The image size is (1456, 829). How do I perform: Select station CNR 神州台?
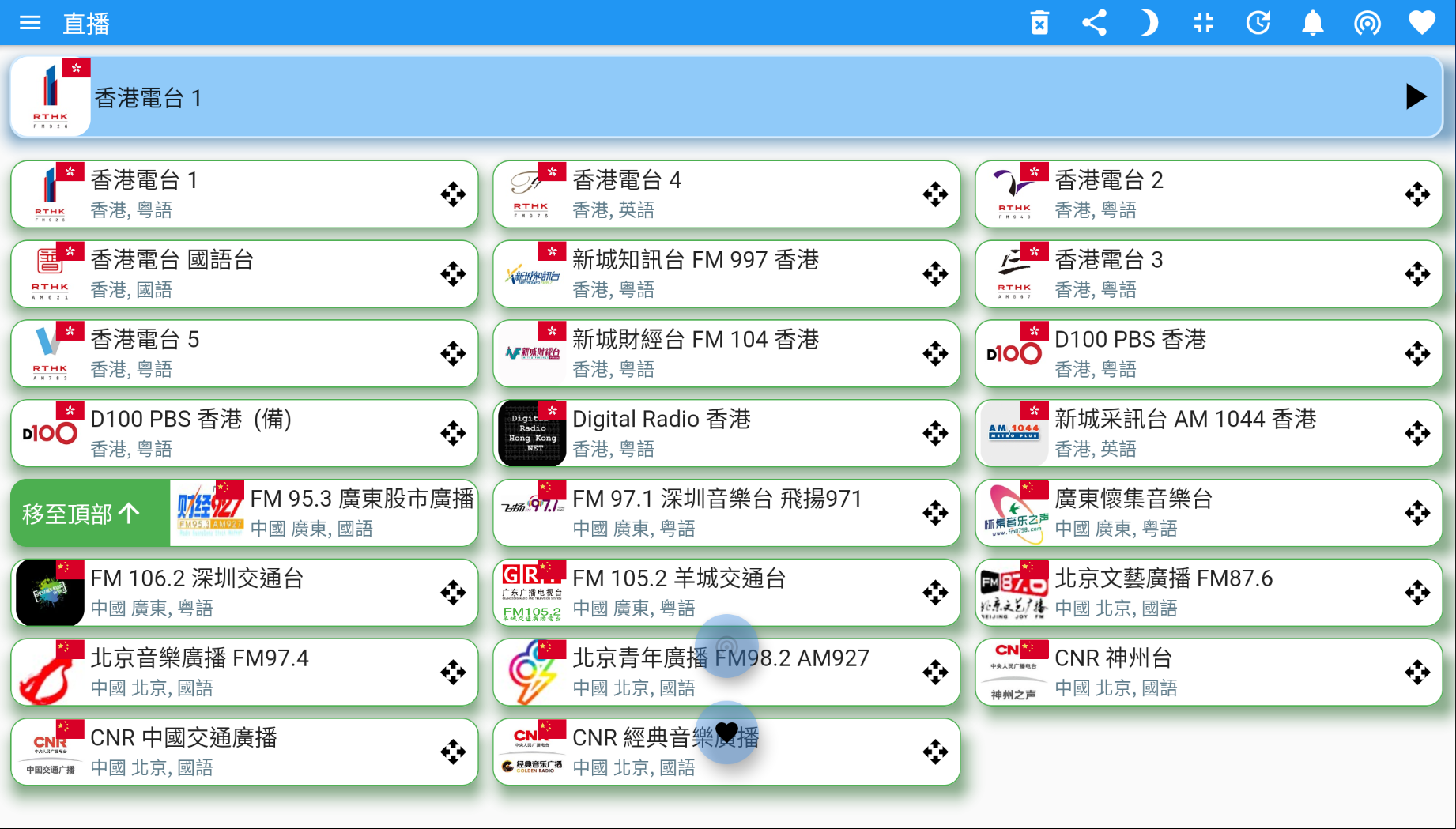1209,673
